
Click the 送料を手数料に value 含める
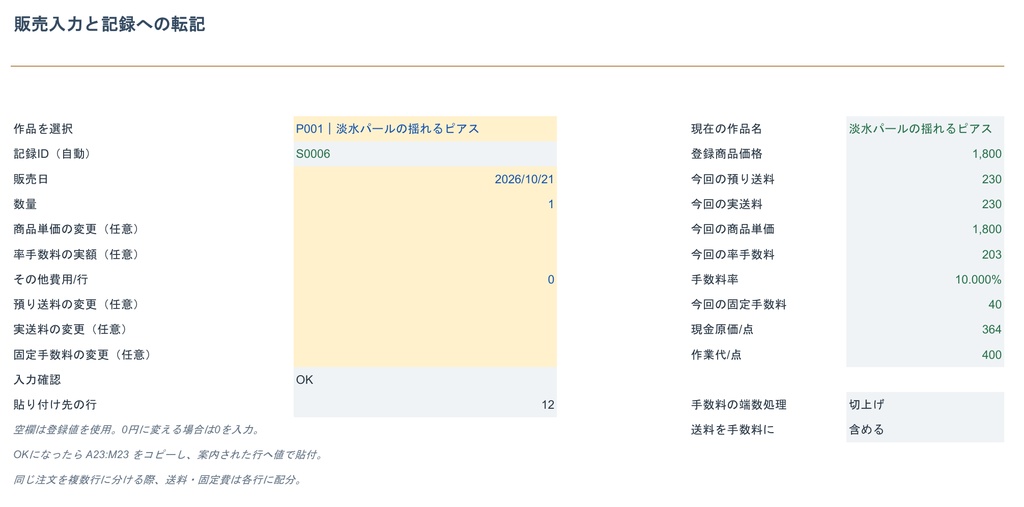point(925,430)
